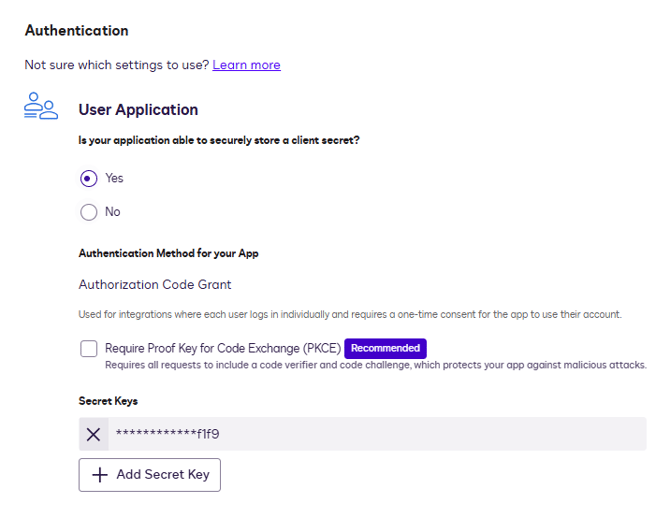
Task: Delete secret key ending in f1f9 with X
Action: point(93,434)
